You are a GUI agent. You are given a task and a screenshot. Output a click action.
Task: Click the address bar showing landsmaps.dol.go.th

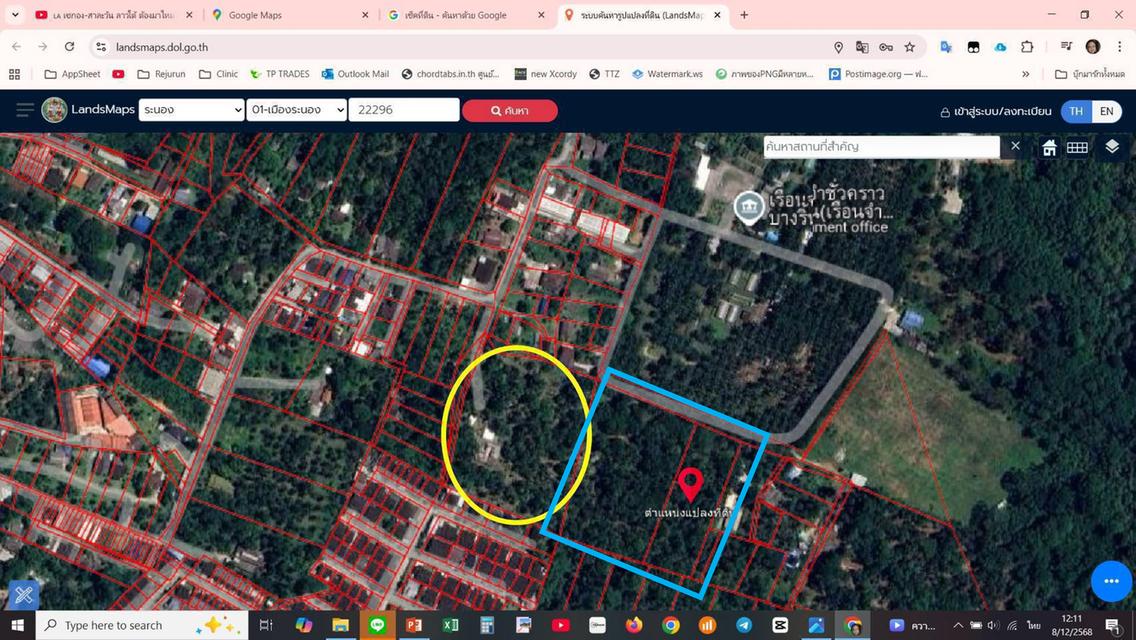[x=464, y=47]
